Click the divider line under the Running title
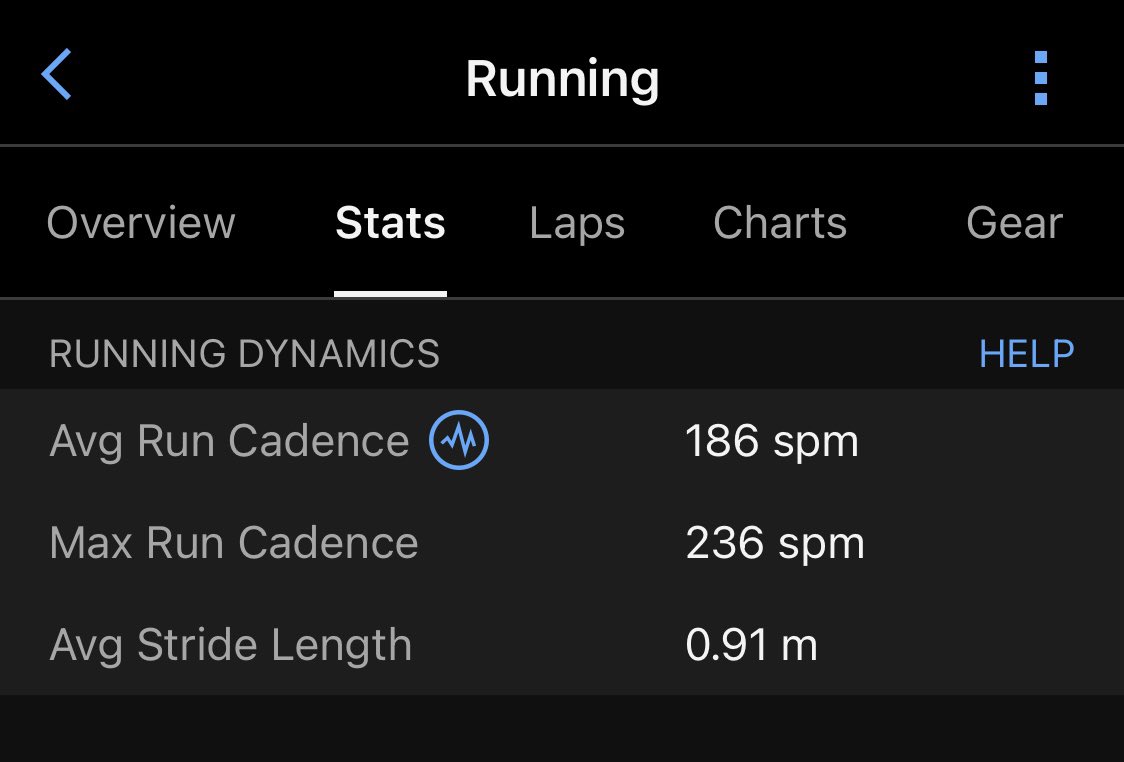The image size is (1124, 762). point(562,146)
